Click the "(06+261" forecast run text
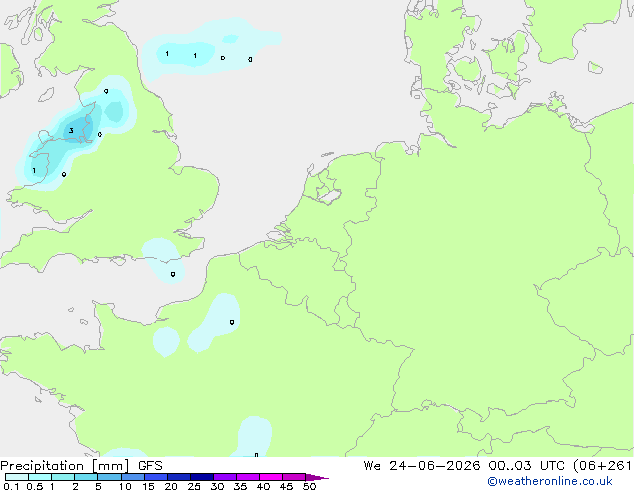Screen dimensions: 634x490 602,466
